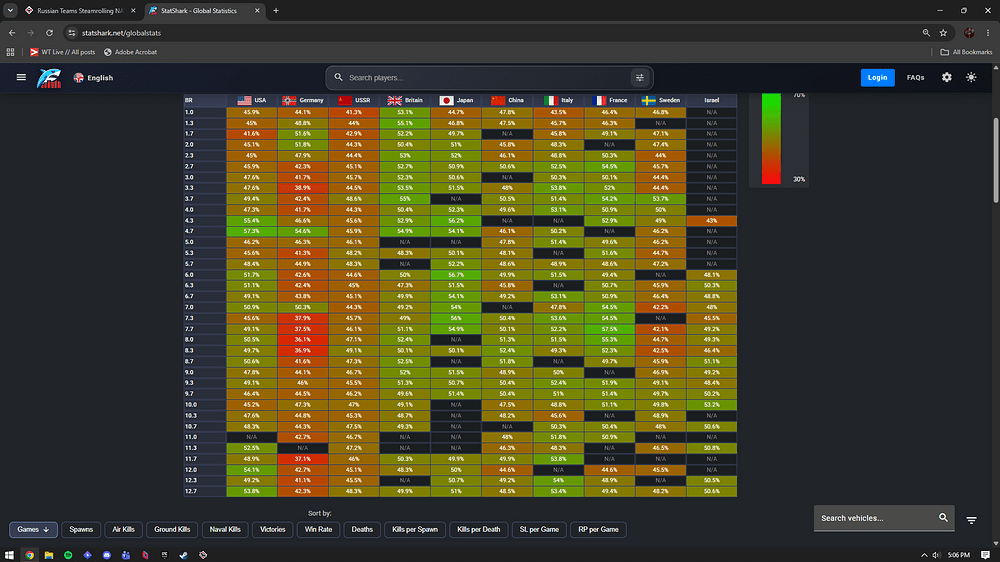1000x562 pixels.
Task: Open the hamburger navigation menu
Action: tap(21, 77)
